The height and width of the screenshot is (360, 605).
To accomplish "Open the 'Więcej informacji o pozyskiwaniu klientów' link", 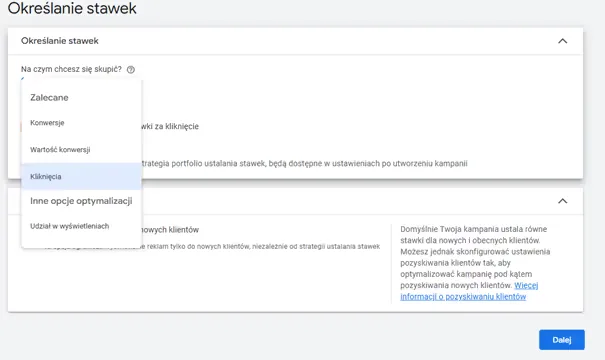I will click(469, 291).
